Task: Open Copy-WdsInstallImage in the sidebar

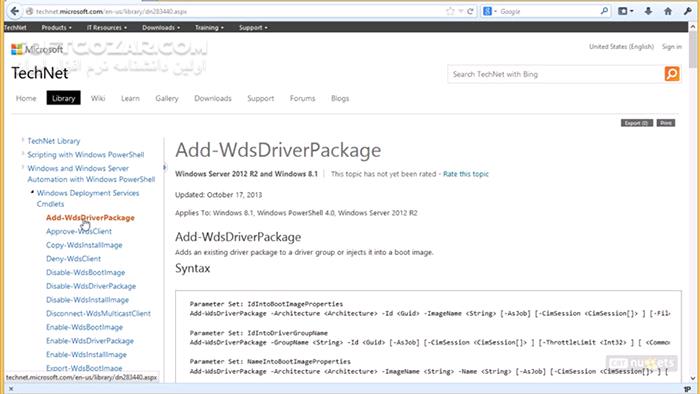Action: point(84,245)
